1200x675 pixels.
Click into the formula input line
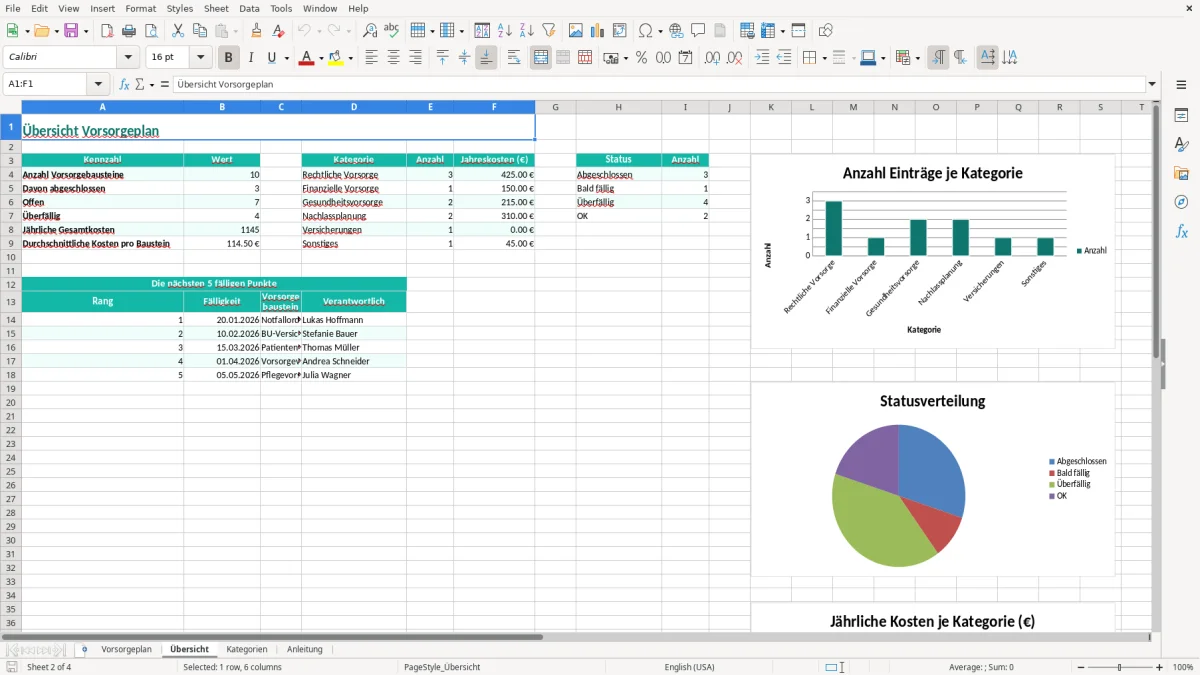click(659, 84)
